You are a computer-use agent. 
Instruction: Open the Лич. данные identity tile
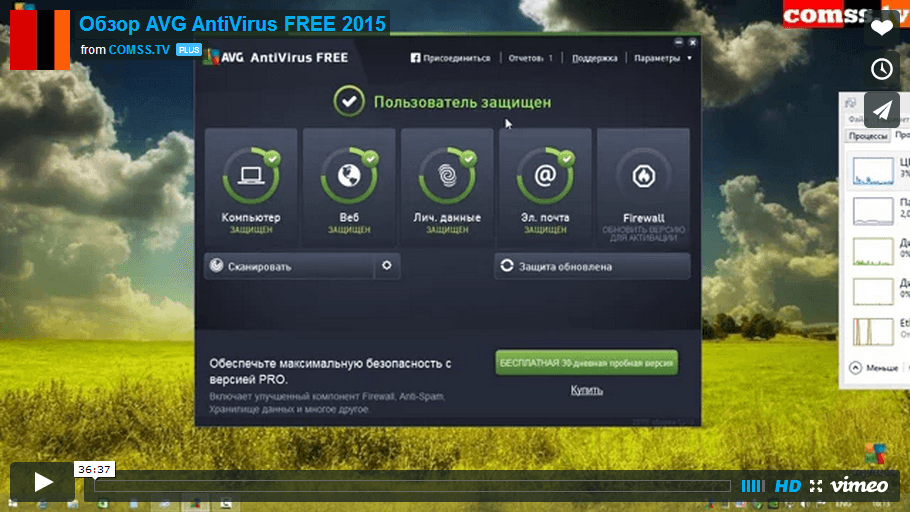click(447, 188)
